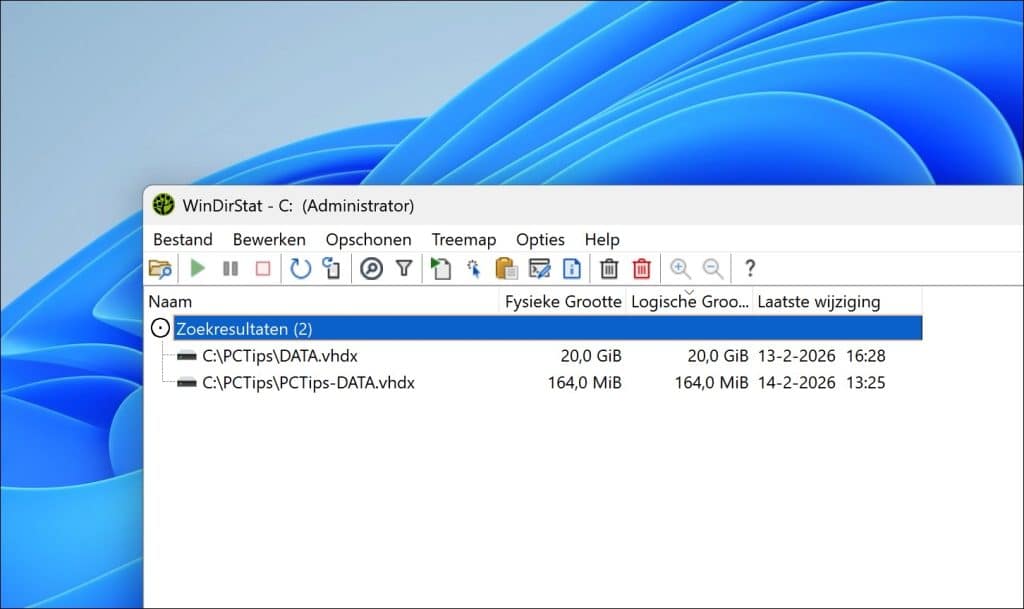Click the WinDirStat - C: (Administrator) title text
This screenshot has width=1024, height=609.
298,206
